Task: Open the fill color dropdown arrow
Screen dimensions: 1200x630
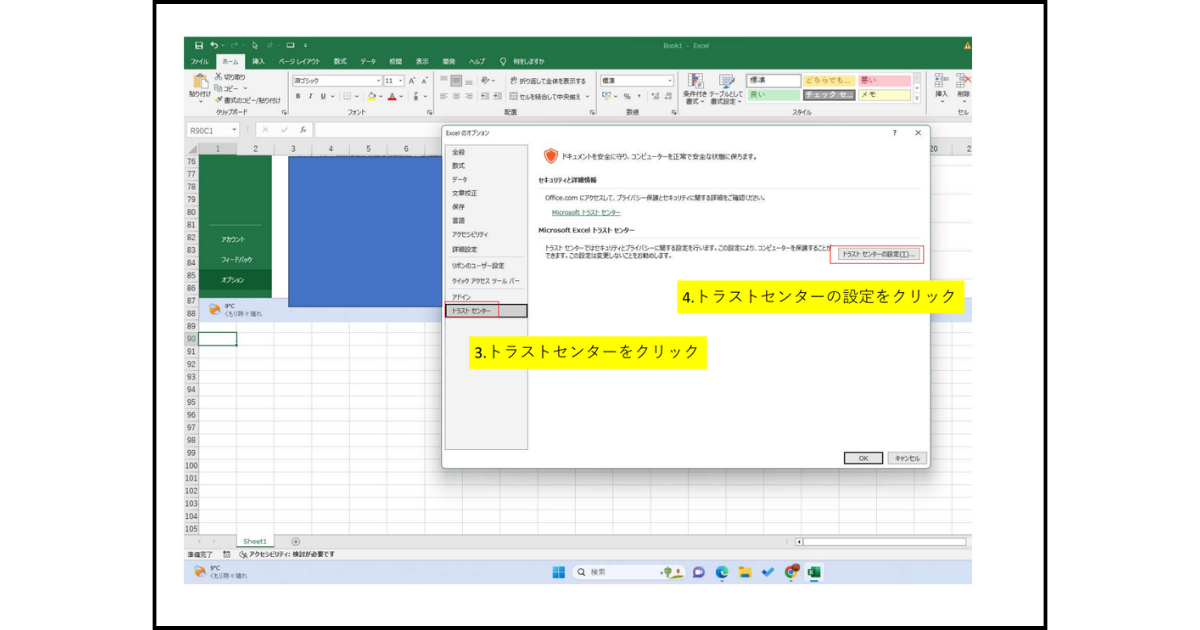Action: click(381, 97)
